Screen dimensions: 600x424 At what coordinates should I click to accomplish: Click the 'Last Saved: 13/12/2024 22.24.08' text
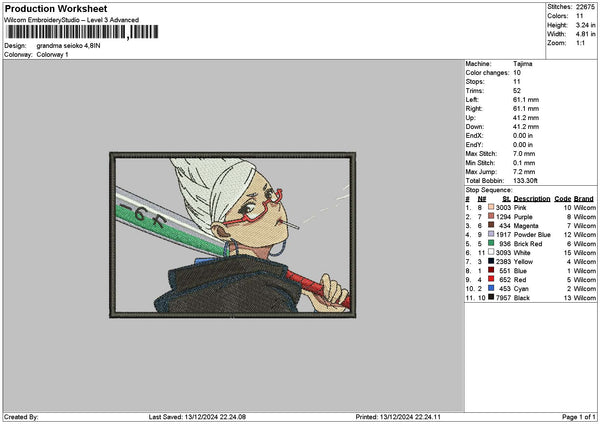point(197,417)
